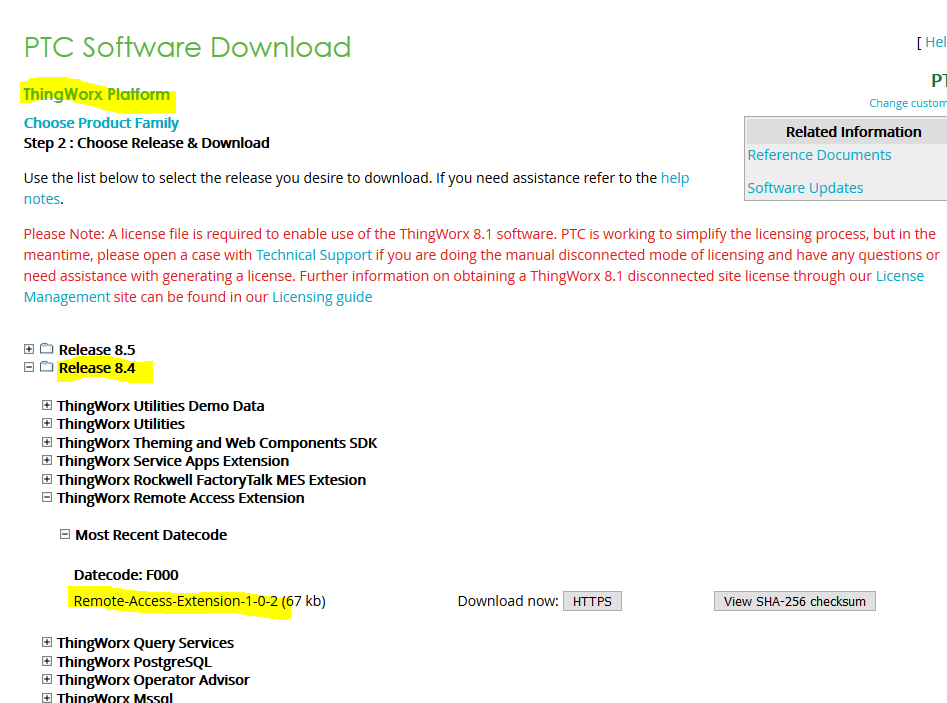Expand ThingWorx Utilities Demo Data
The width and height of the screenshot is (947, 703).
[47, 405]
